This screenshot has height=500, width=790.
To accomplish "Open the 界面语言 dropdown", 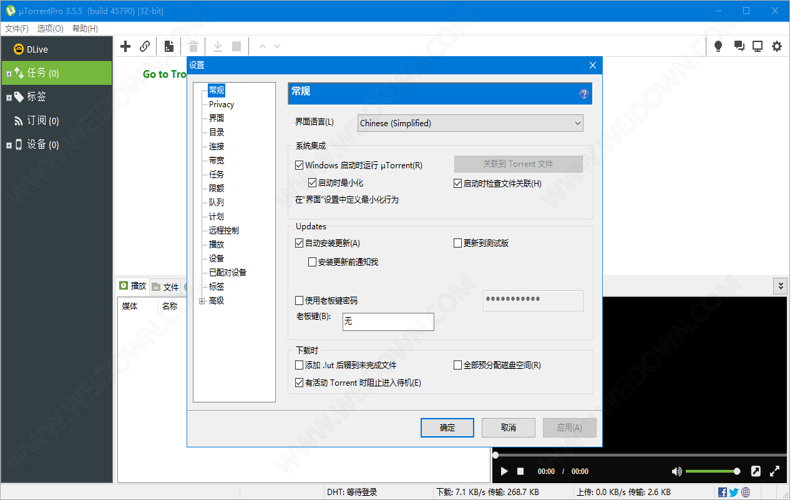I will 470,123.
